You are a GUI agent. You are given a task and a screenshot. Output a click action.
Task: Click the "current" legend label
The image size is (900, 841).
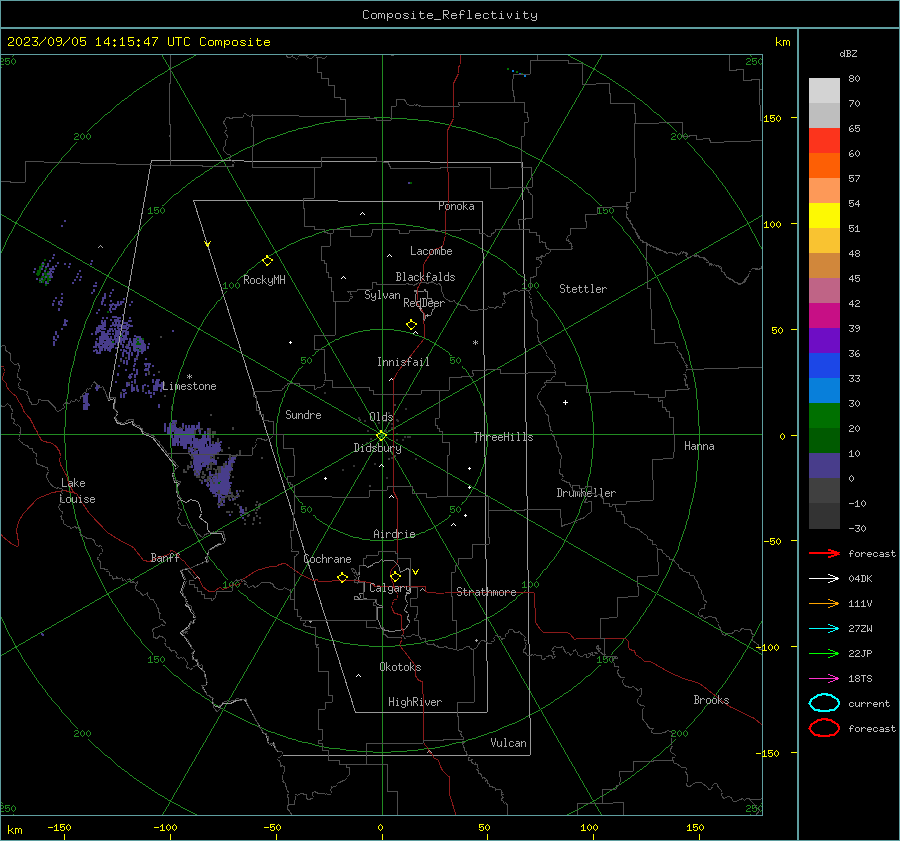click(x=869, y=703)
